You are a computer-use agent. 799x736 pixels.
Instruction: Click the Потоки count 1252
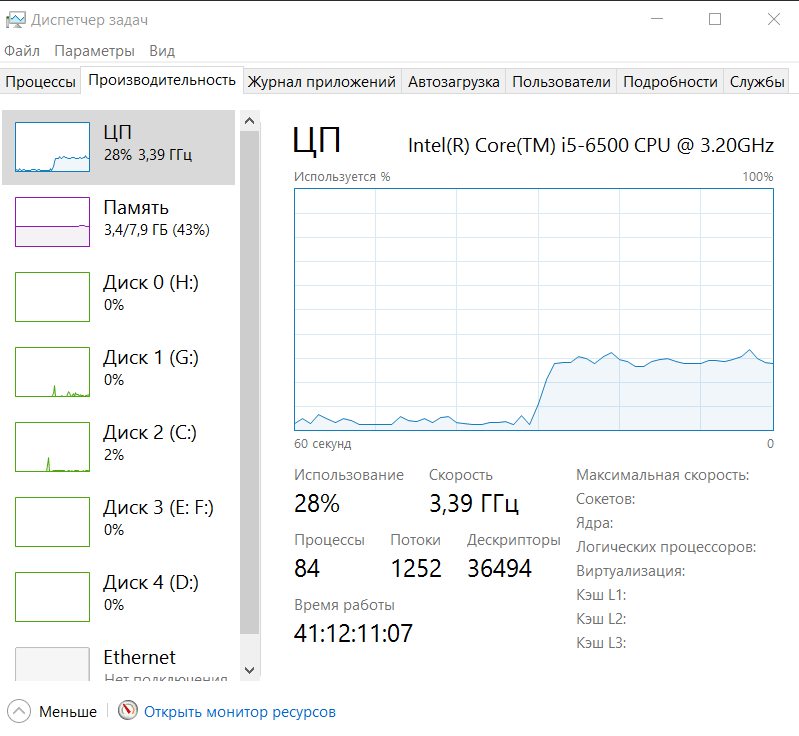pos(416,568)
